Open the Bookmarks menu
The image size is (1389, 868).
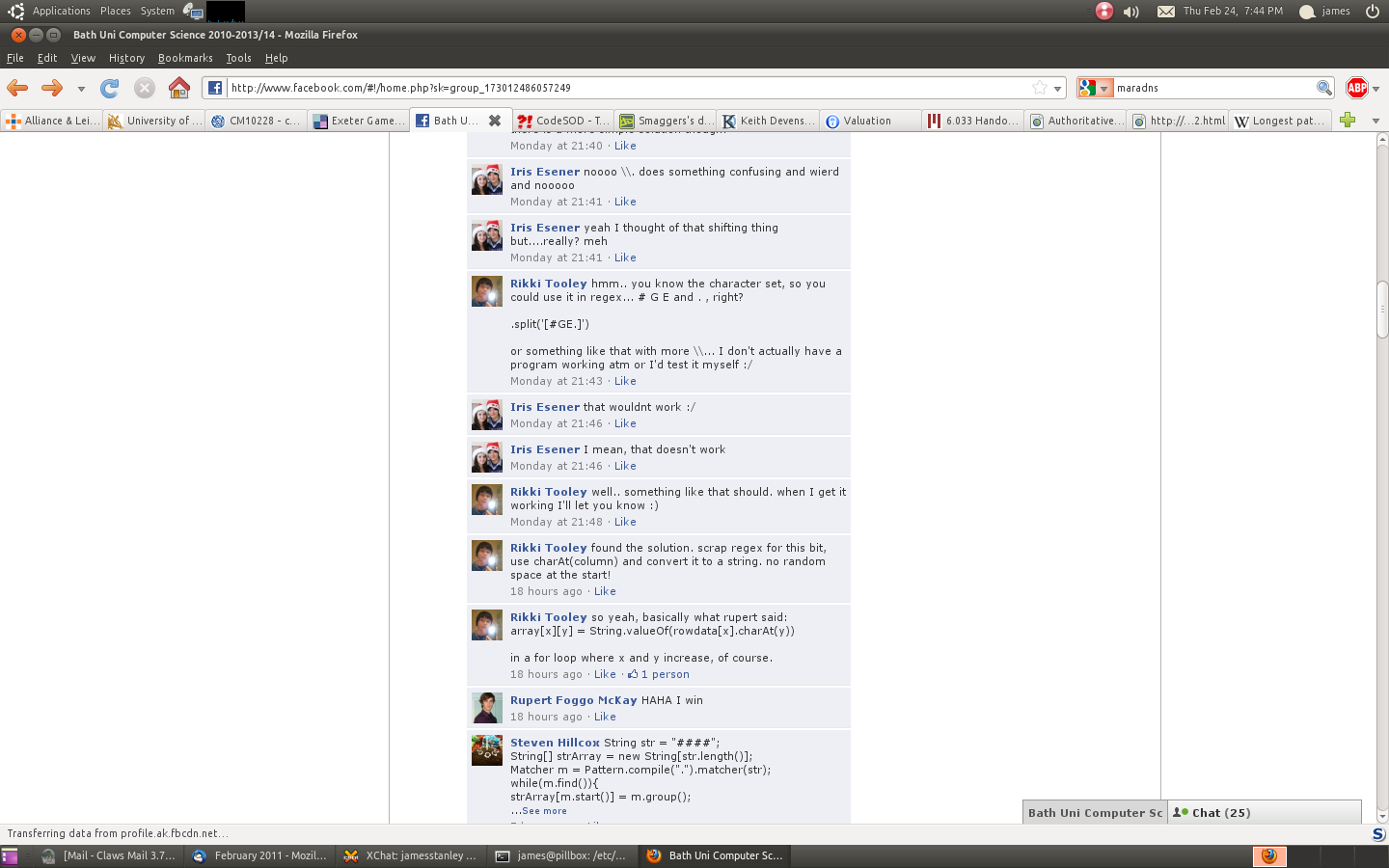pyautogui.click(x=185, y=58)
